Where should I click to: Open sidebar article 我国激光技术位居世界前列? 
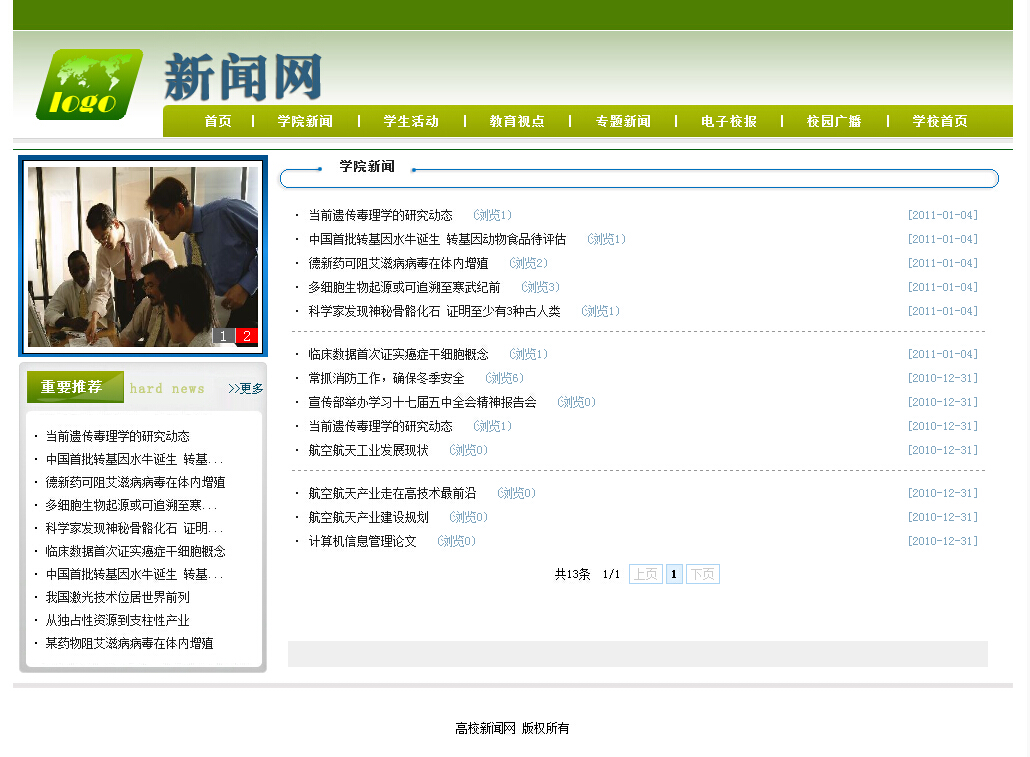pos(118,597)
